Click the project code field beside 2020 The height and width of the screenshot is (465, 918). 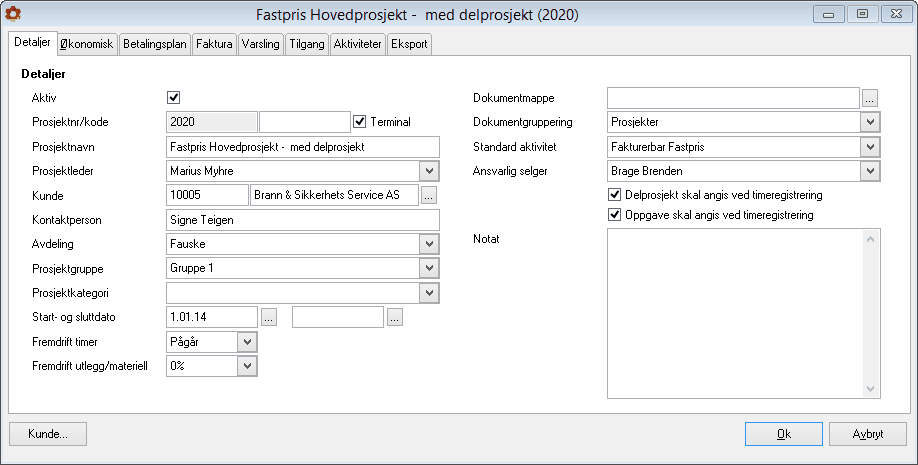point(304,122)
